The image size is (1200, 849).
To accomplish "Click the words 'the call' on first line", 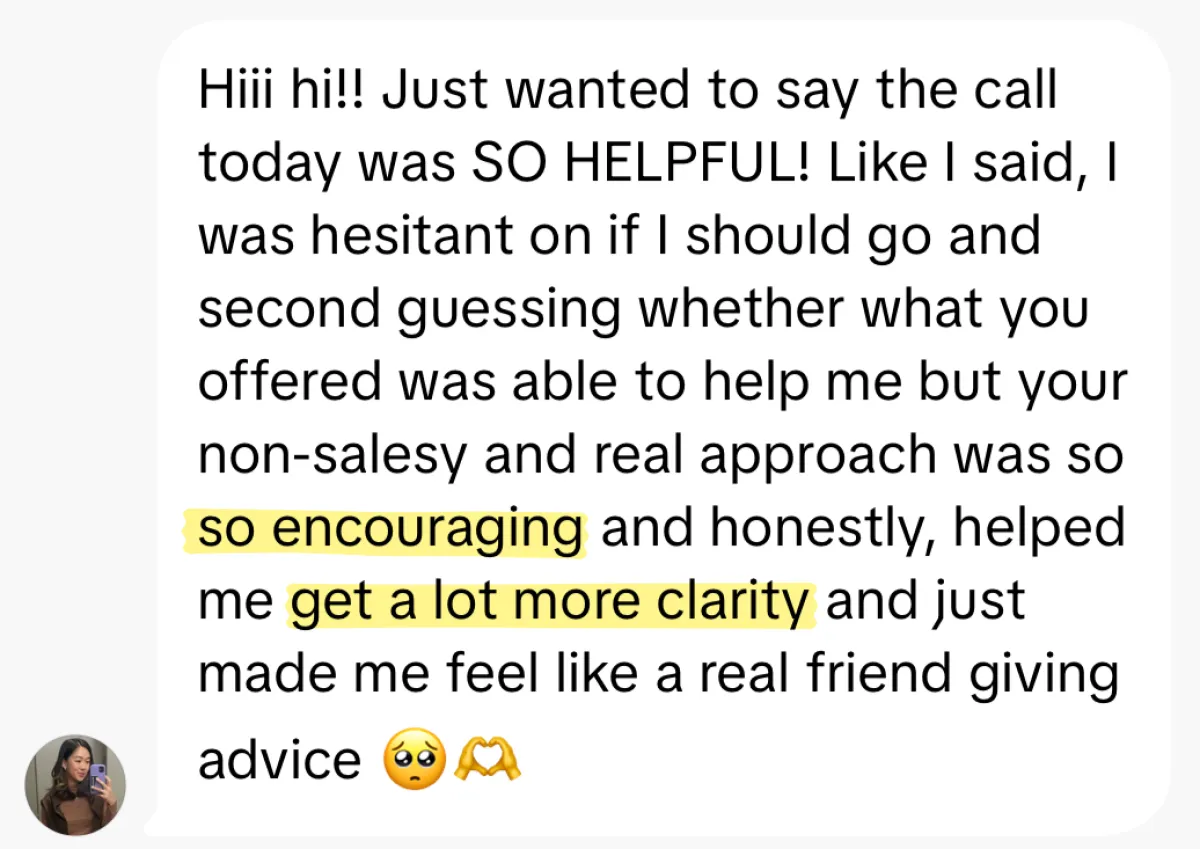I will [966, 91].
